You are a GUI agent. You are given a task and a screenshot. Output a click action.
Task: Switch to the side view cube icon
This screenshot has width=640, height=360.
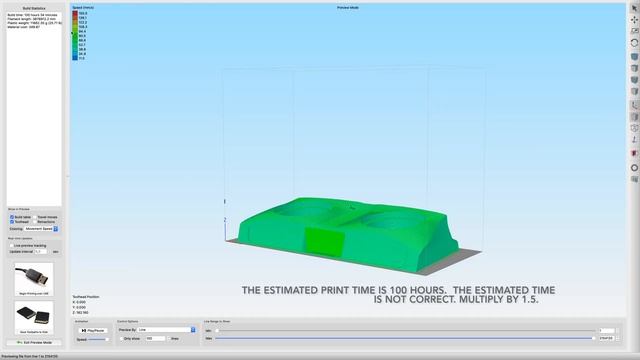(634, 91)
